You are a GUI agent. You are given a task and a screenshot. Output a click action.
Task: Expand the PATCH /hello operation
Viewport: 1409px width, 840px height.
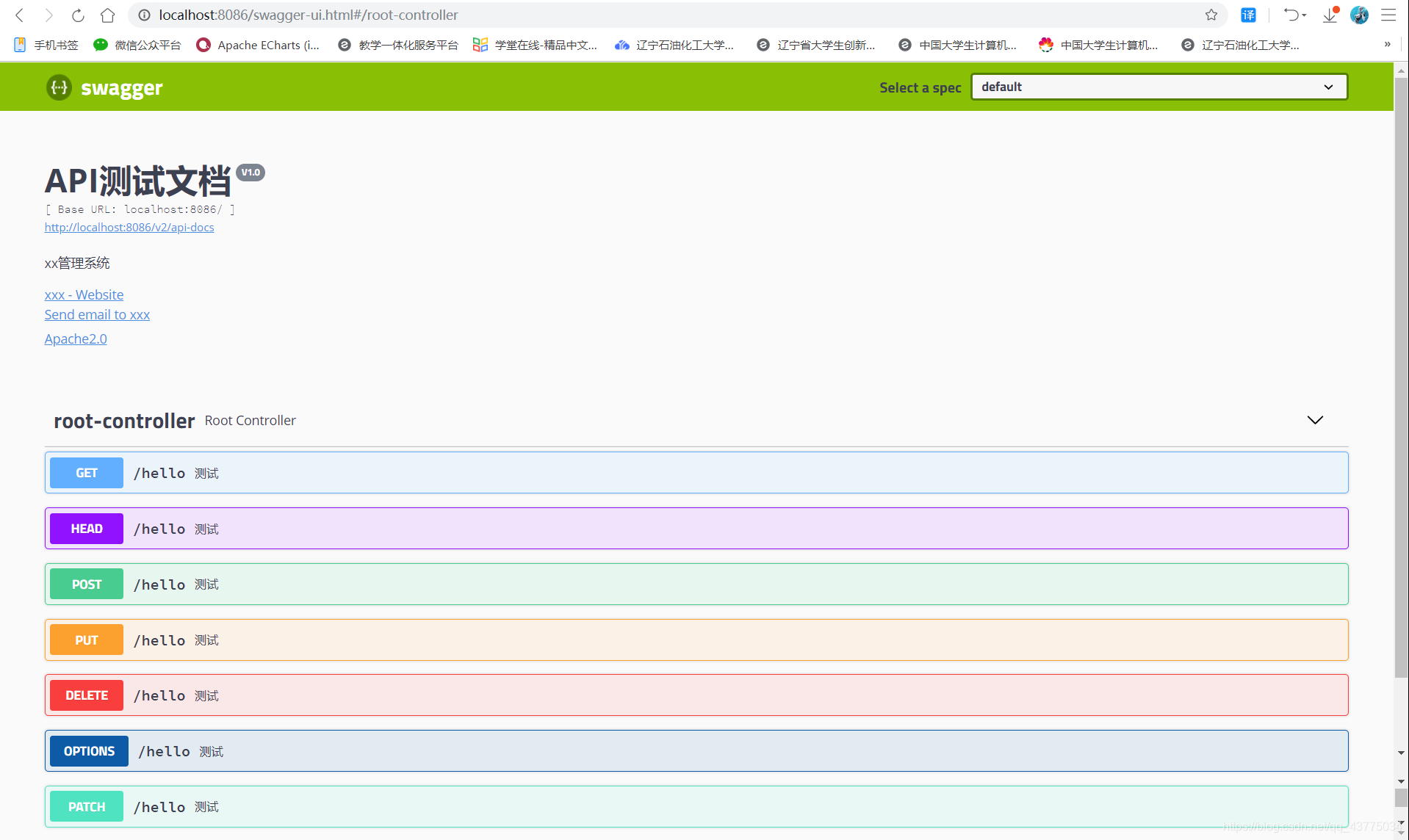[x=696, y=807]
